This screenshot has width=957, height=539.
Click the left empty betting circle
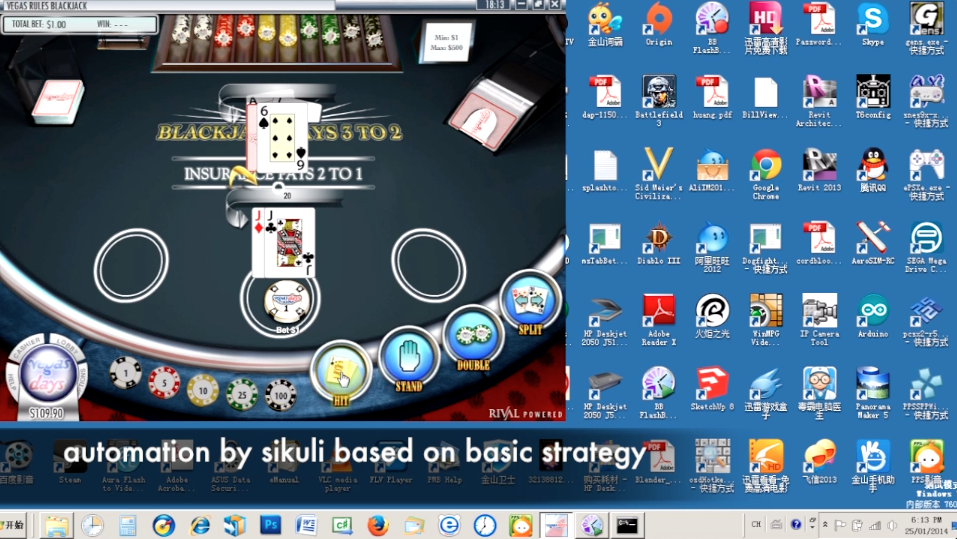(131, 266)
